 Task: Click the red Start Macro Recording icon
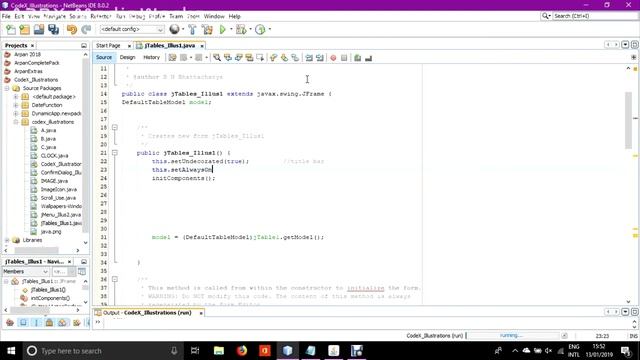333,58
